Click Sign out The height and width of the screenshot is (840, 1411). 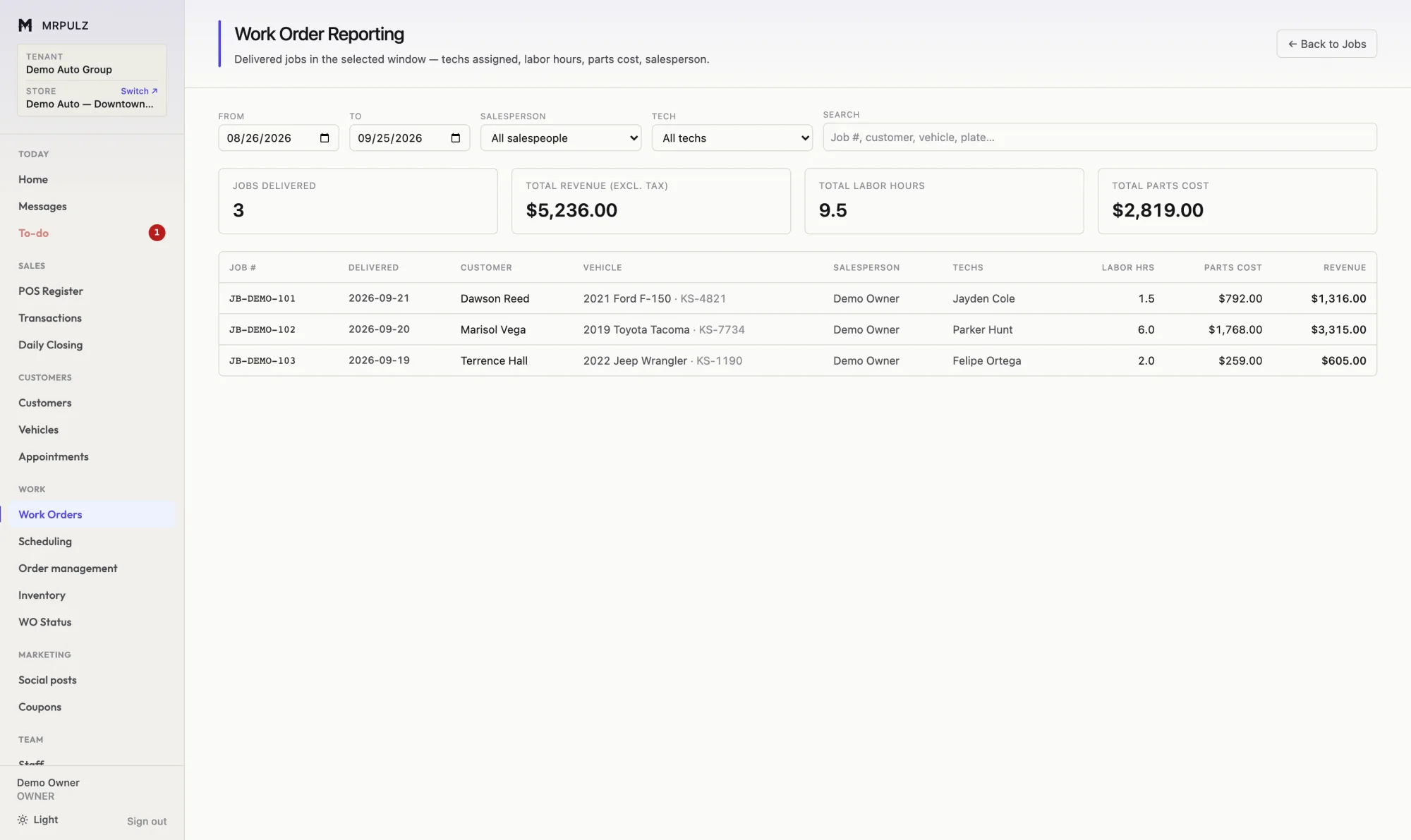(x=147, y=821)
